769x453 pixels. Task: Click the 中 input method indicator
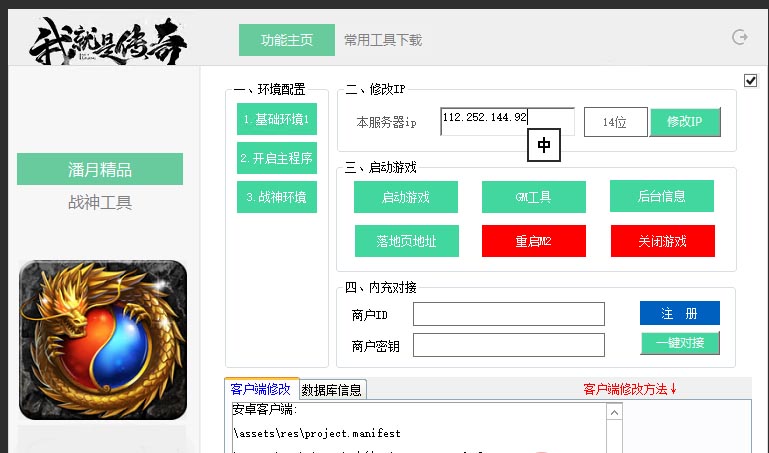[544, 145]
